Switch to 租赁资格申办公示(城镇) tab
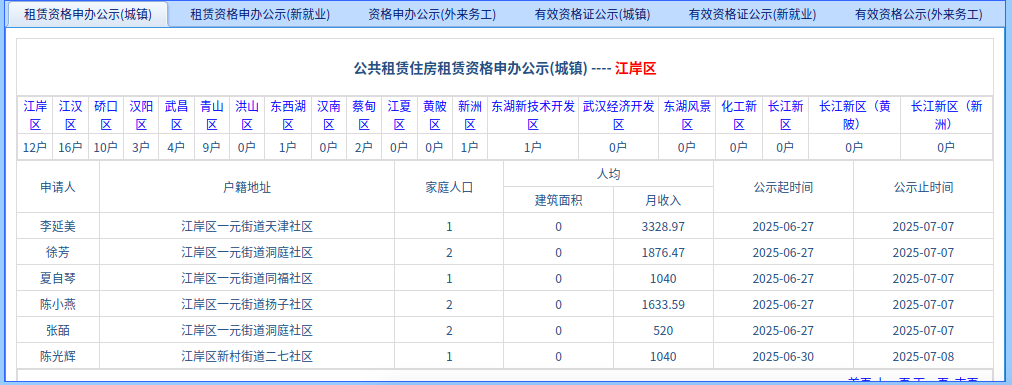This screenshot has width=1012, height=385. (x=88, y=15)
